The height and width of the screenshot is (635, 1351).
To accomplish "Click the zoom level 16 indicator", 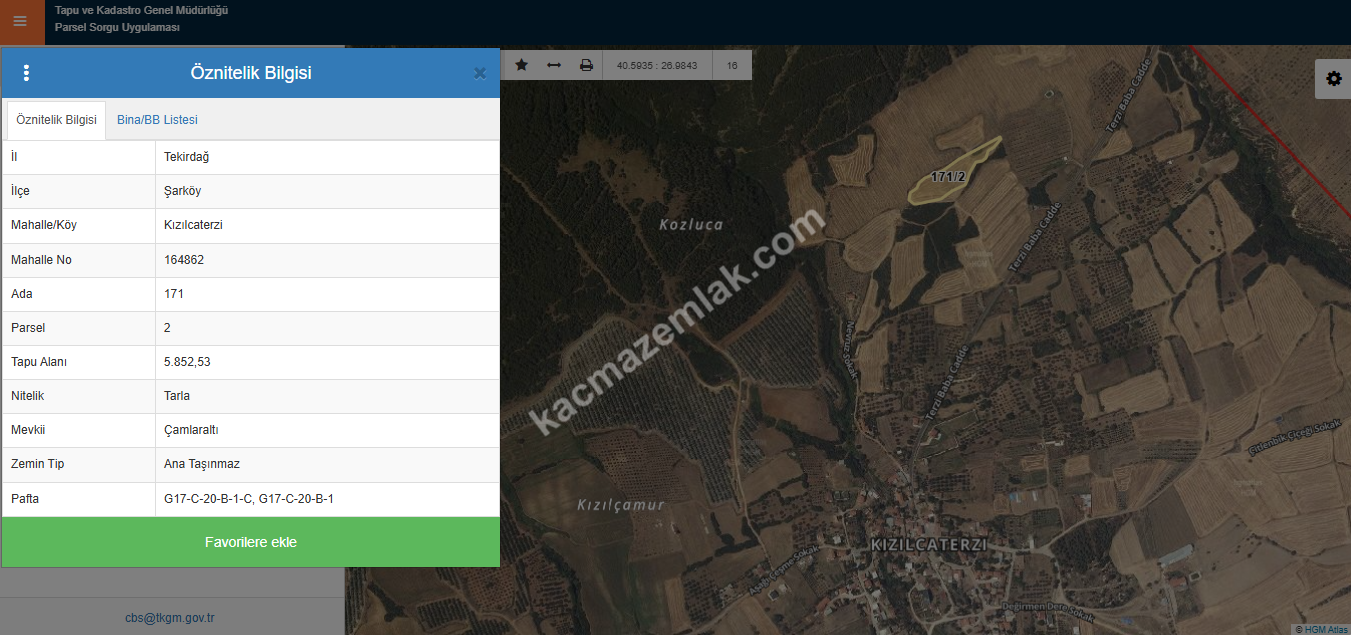I will click(x=732, y=65).
